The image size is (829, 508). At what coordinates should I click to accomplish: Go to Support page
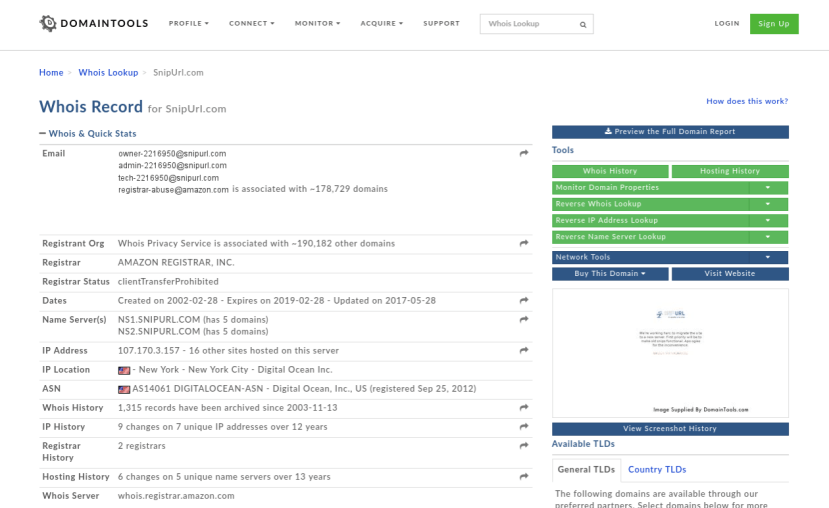click(x=441, y=23)
